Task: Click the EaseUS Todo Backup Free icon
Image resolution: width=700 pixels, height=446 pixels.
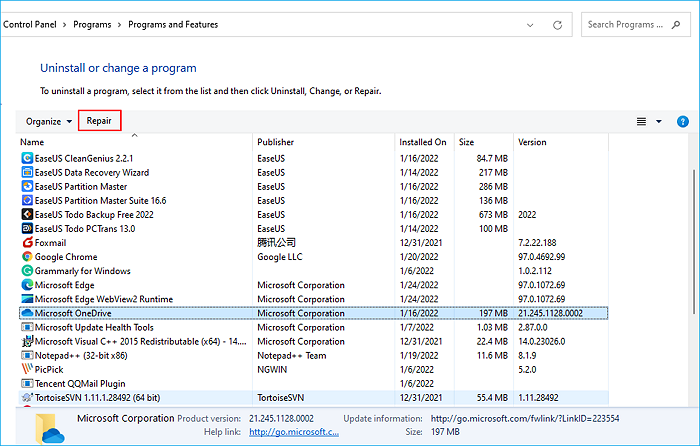Action: [x=27, y=215]
